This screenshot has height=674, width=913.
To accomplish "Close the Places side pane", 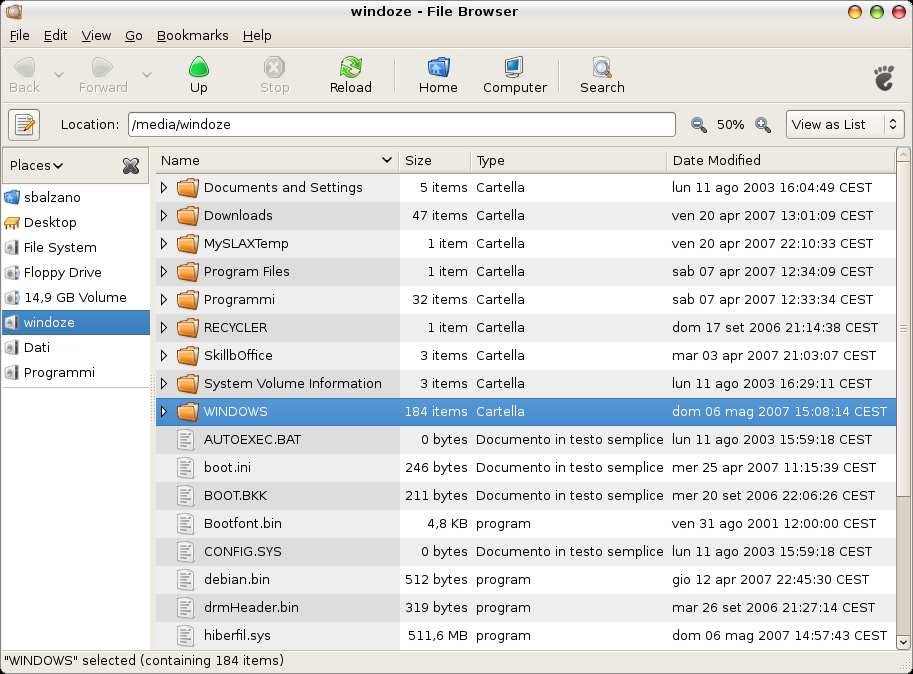I will pos(131,166).
